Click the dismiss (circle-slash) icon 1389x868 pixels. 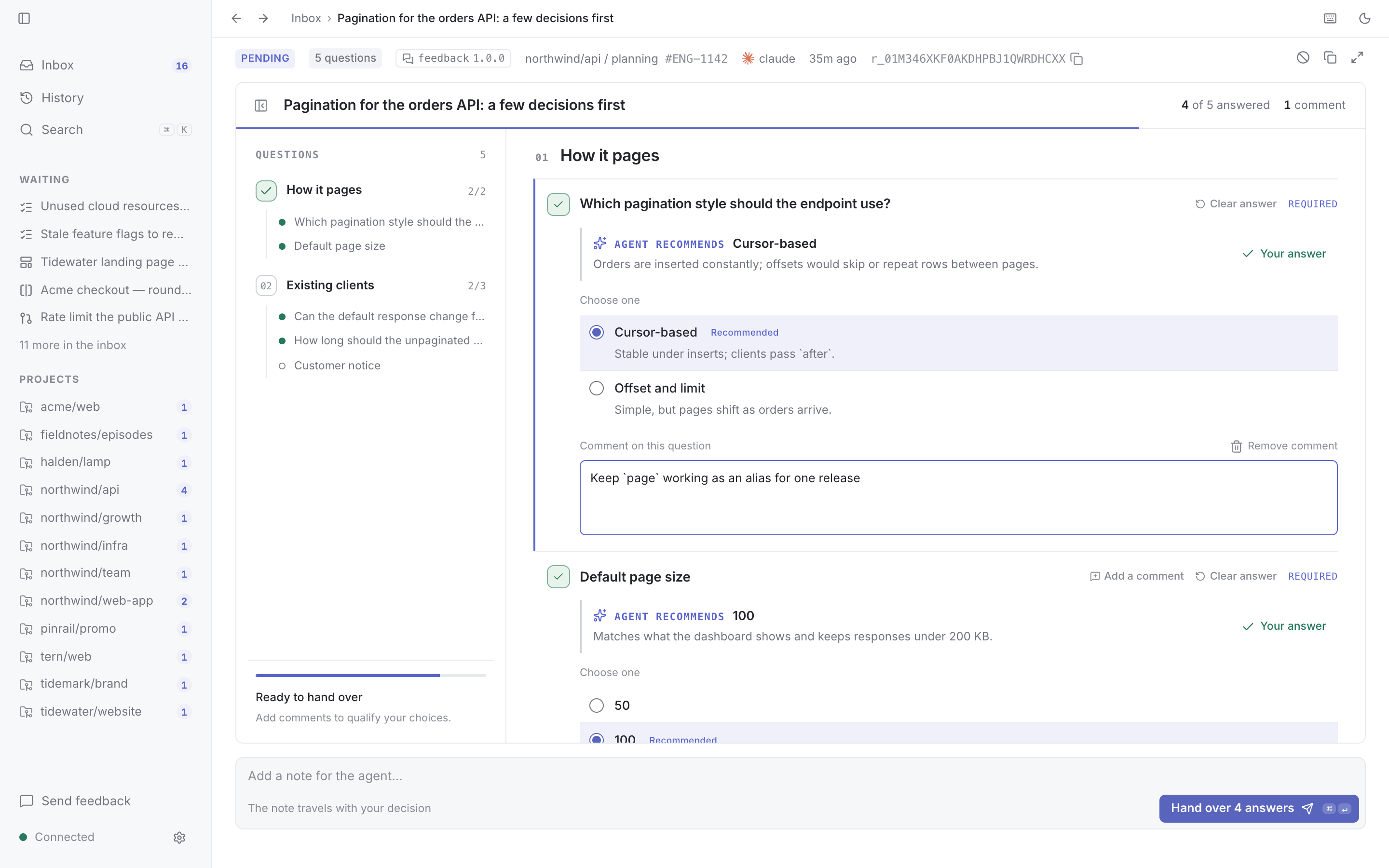coord(1303,57)
